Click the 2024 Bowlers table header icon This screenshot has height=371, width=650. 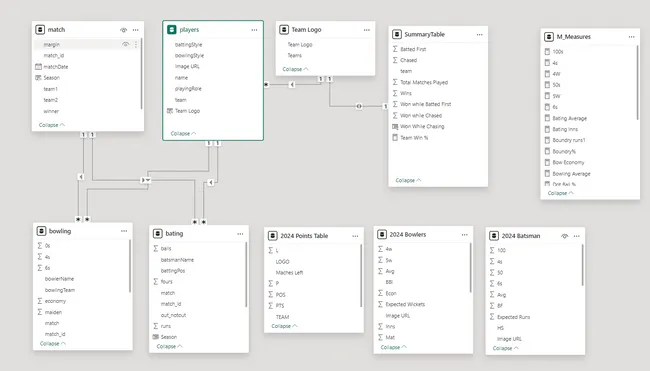[381, 235]
